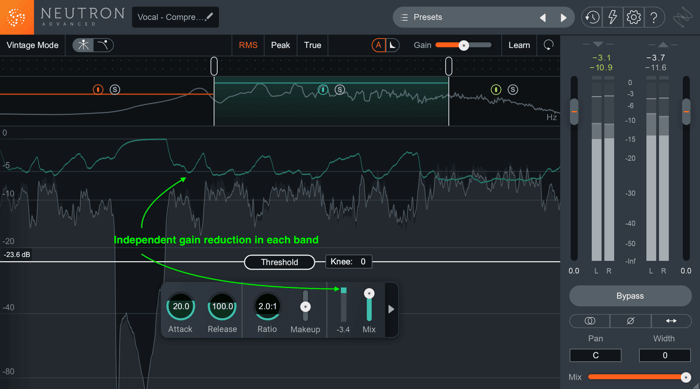Viewport: 700px width, 389px height.
Task: Click the input peak reading -3.1
Action: pos(601,58)
